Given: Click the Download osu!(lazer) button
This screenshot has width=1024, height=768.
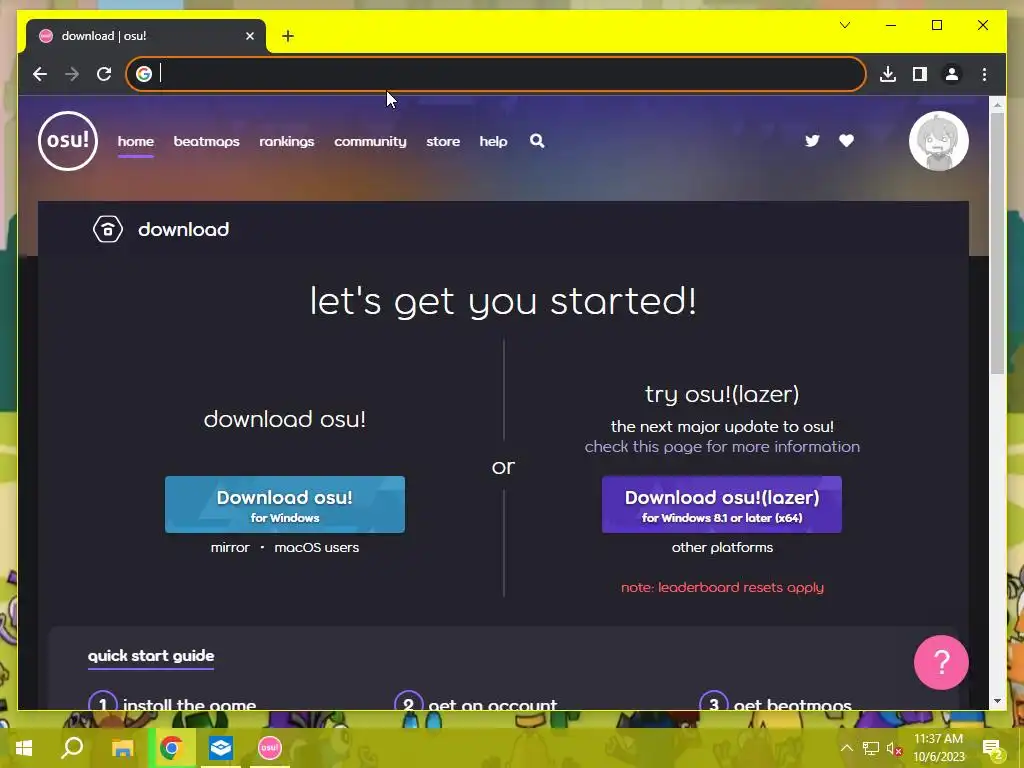Looking at the screenshot, I should pyautogui.click(x=722, y=504).
